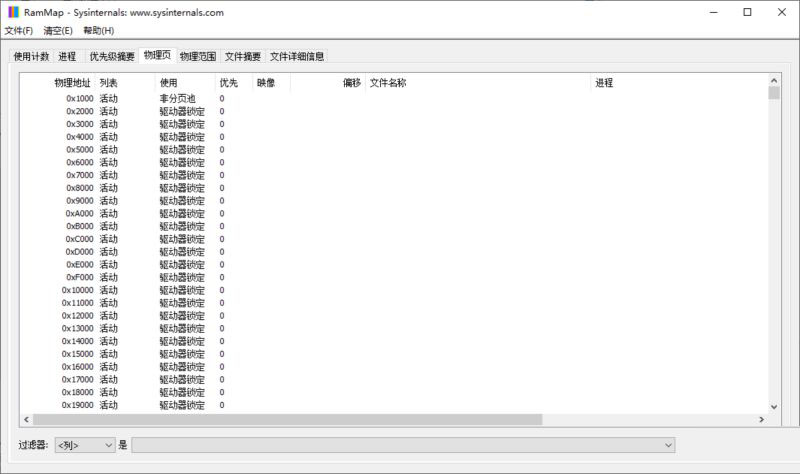
Task: Switch to the 使用计数 tab
Action: 31,56
